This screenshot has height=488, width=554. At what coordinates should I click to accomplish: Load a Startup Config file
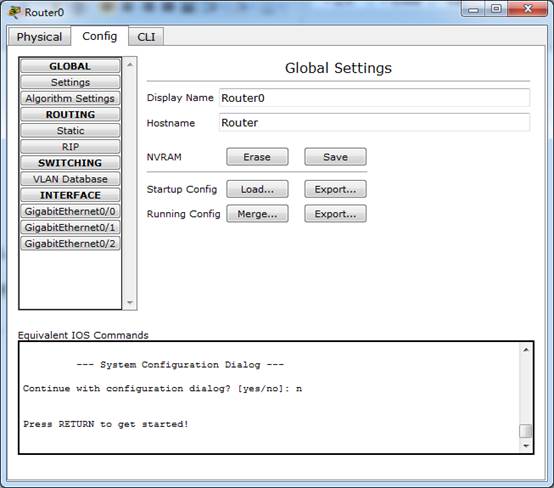pos(257,189)
